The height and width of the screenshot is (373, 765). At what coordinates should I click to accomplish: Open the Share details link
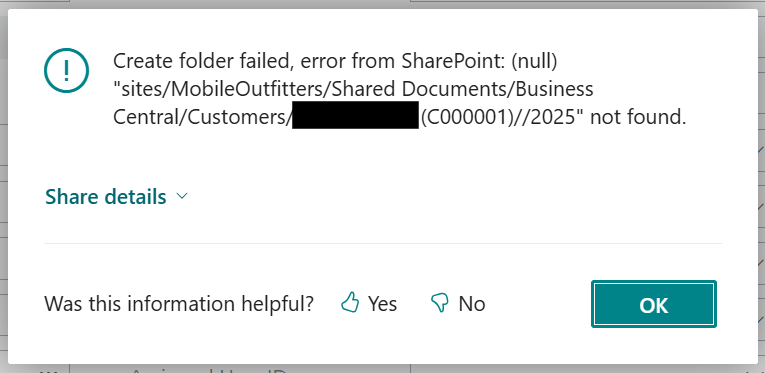pos(106,196)
